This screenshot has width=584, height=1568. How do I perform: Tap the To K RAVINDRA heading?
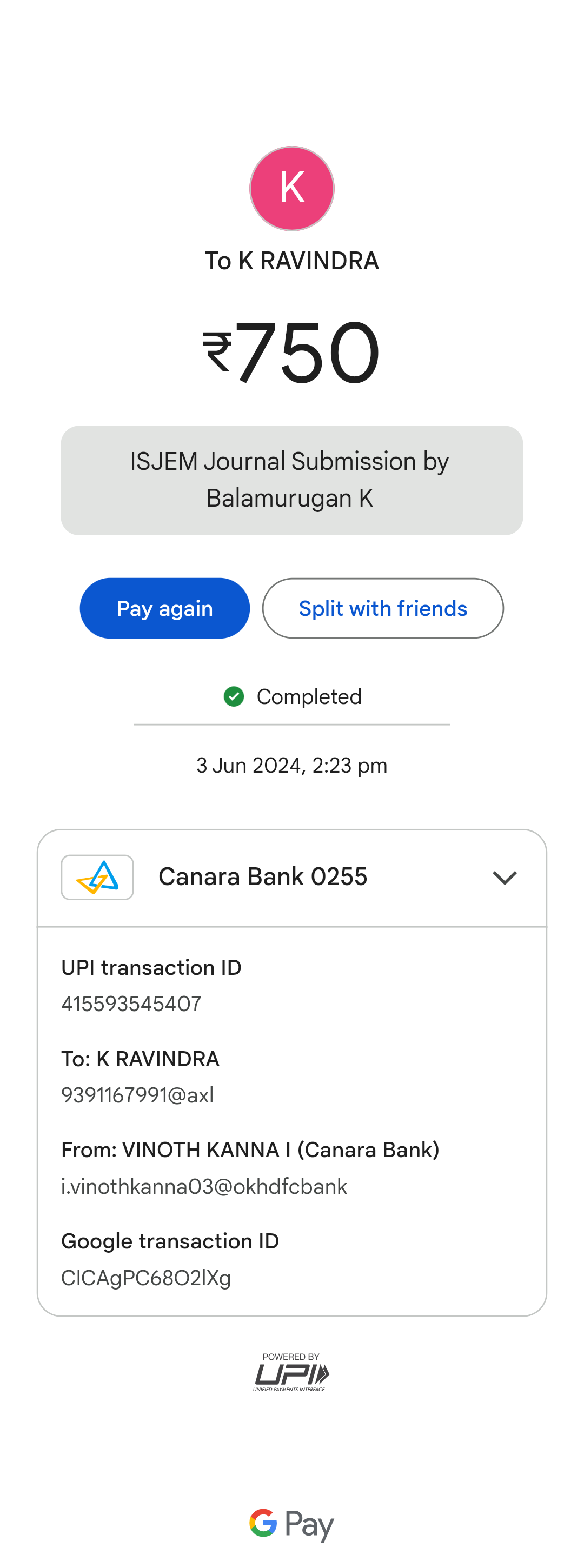point(291,261)
